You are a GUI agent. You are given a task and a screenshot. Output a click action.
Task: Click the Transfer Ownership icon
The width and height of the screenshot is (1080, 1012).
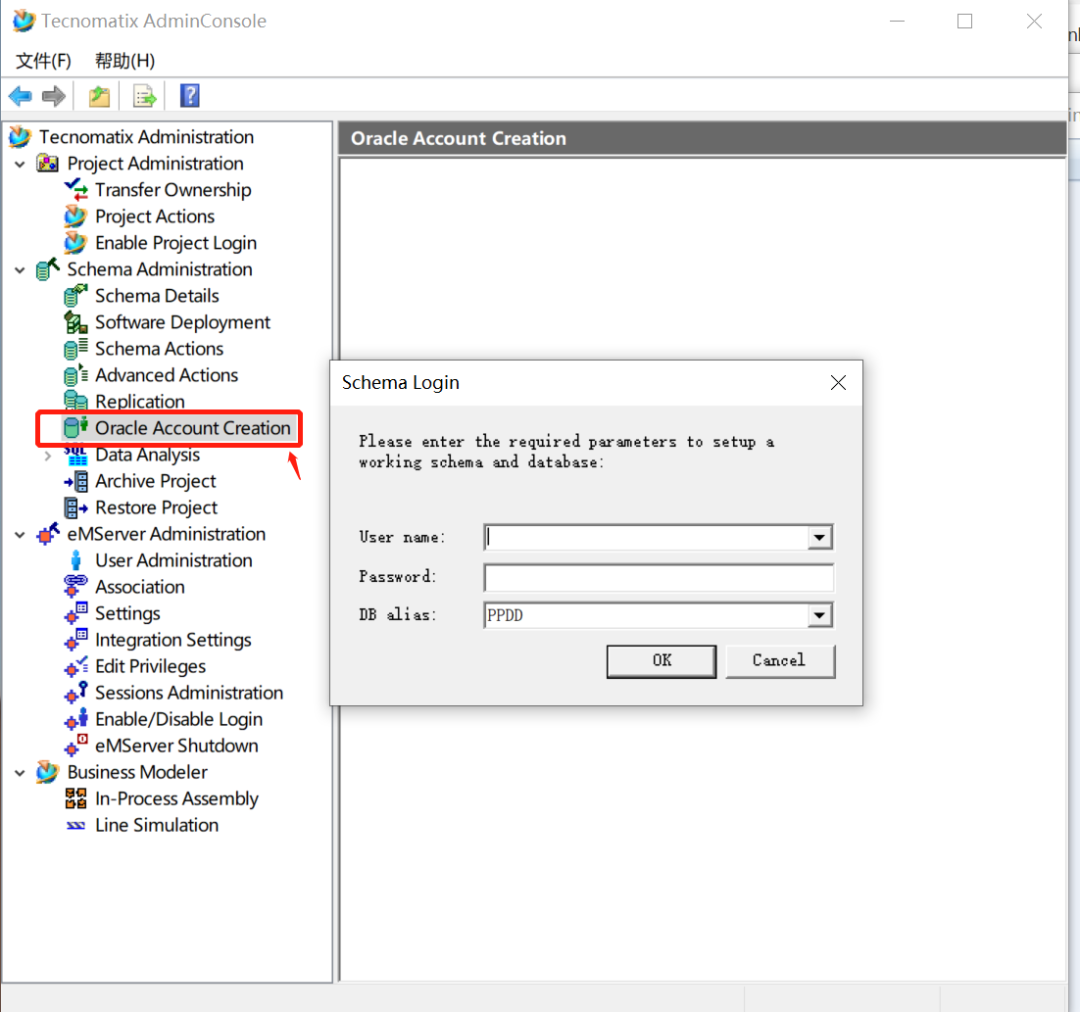point(76,189)
